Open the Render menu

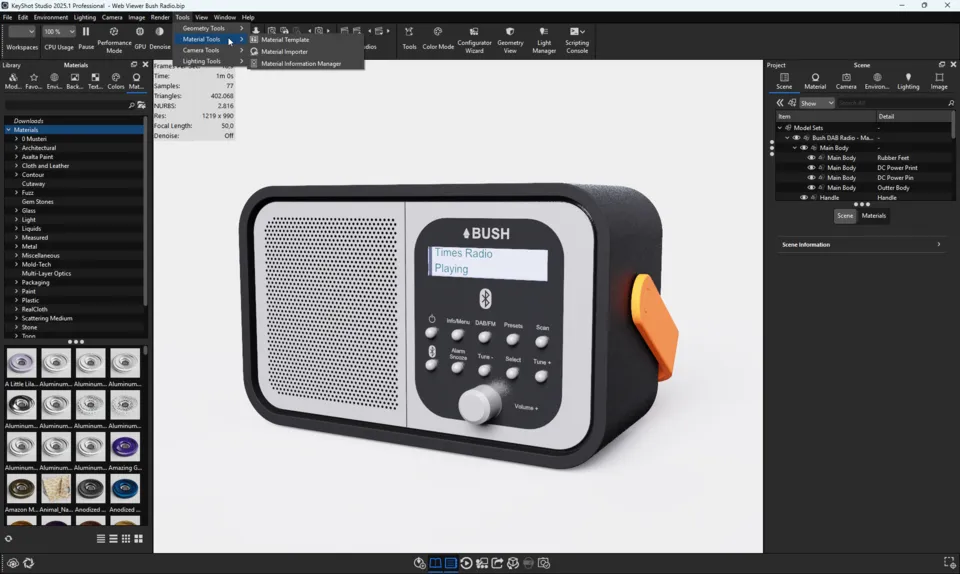pos(160,17)
